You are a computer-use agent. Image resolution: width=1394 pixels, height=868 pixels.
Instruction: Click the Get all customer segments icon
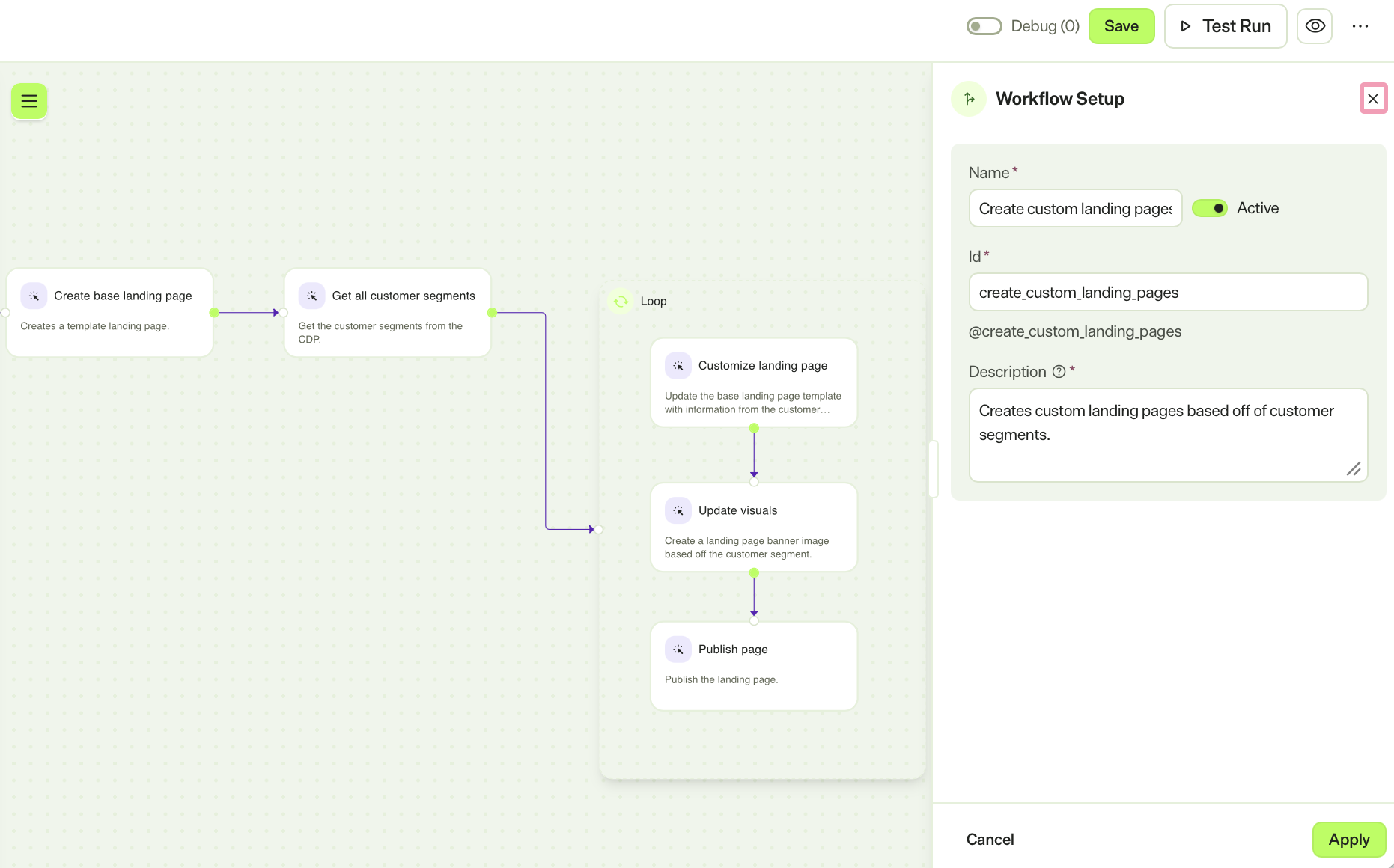click(x=311, y=296)
